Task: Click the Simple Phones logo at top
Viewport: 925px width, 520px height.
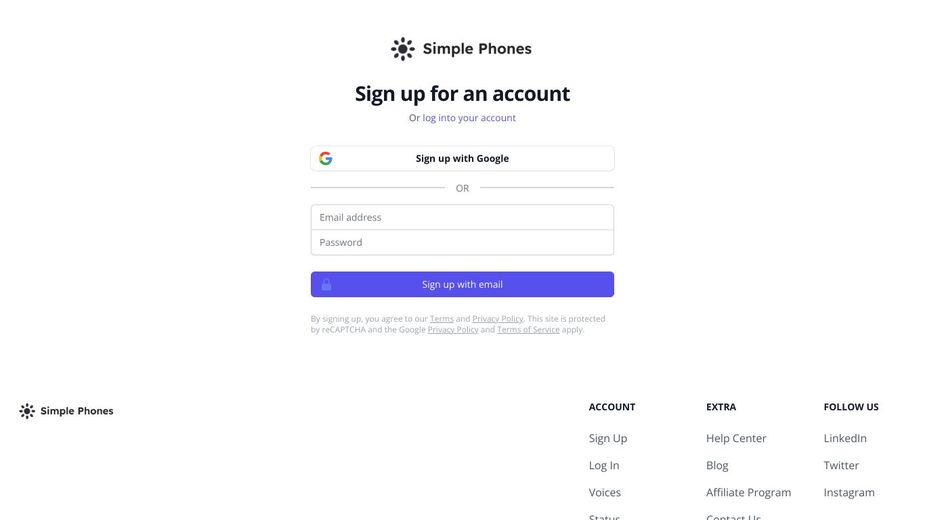Action: 462,49
